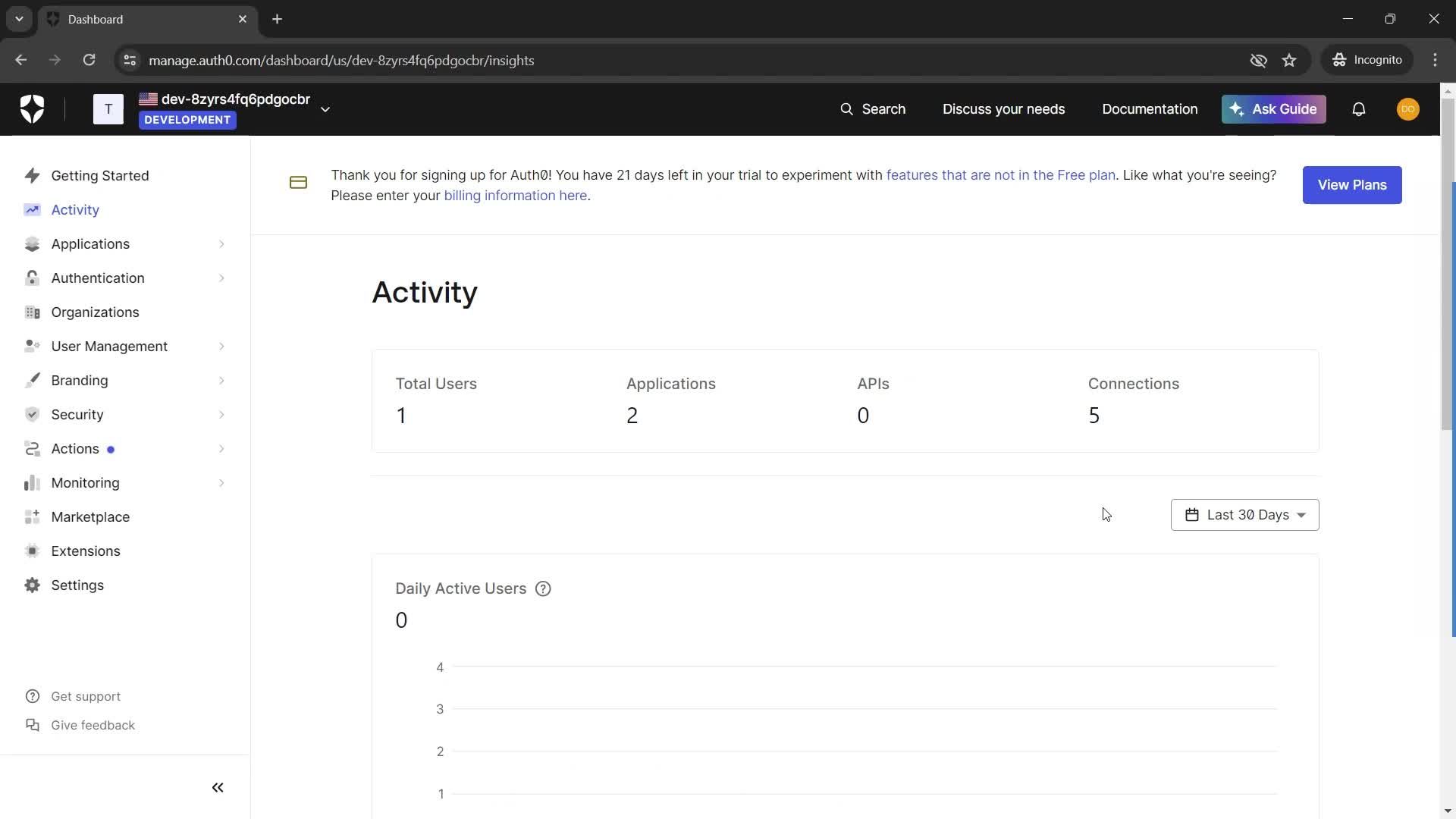Click the Marketplace grid-plus icon

32,516
